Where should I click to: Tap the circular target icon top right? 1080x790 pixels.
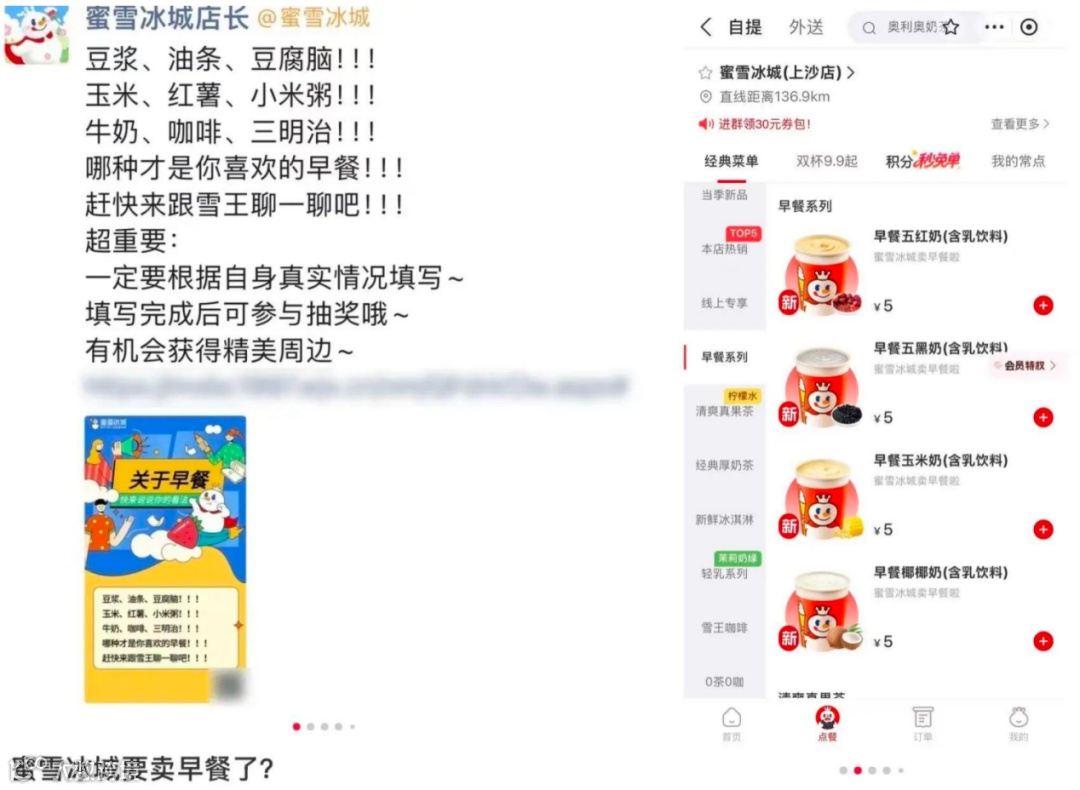(1029, 28)
